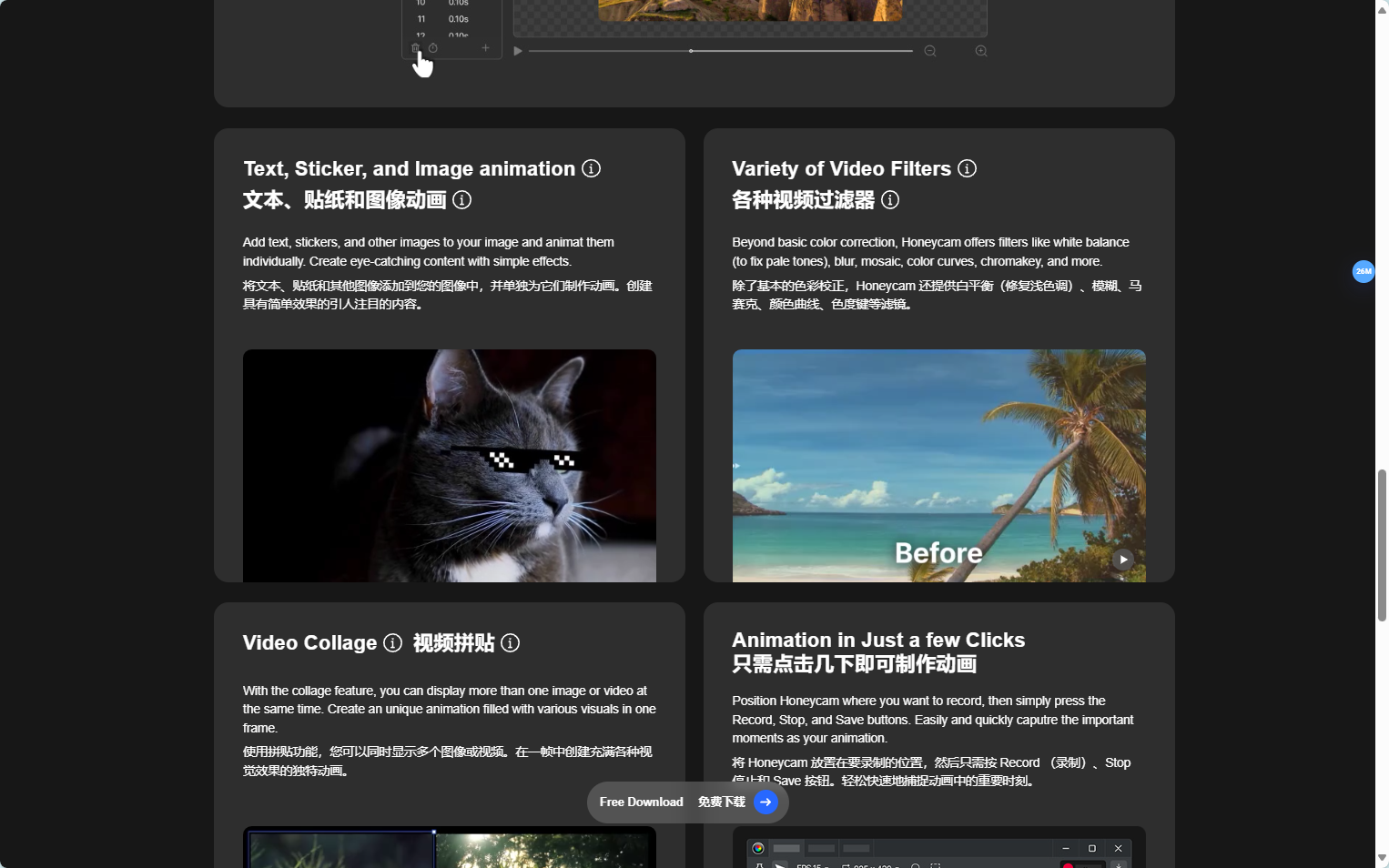This screenshot has height=868, width=1389.
Task: Click the vertical page scrollbar thumb
Action: (x=1382, y=546)
